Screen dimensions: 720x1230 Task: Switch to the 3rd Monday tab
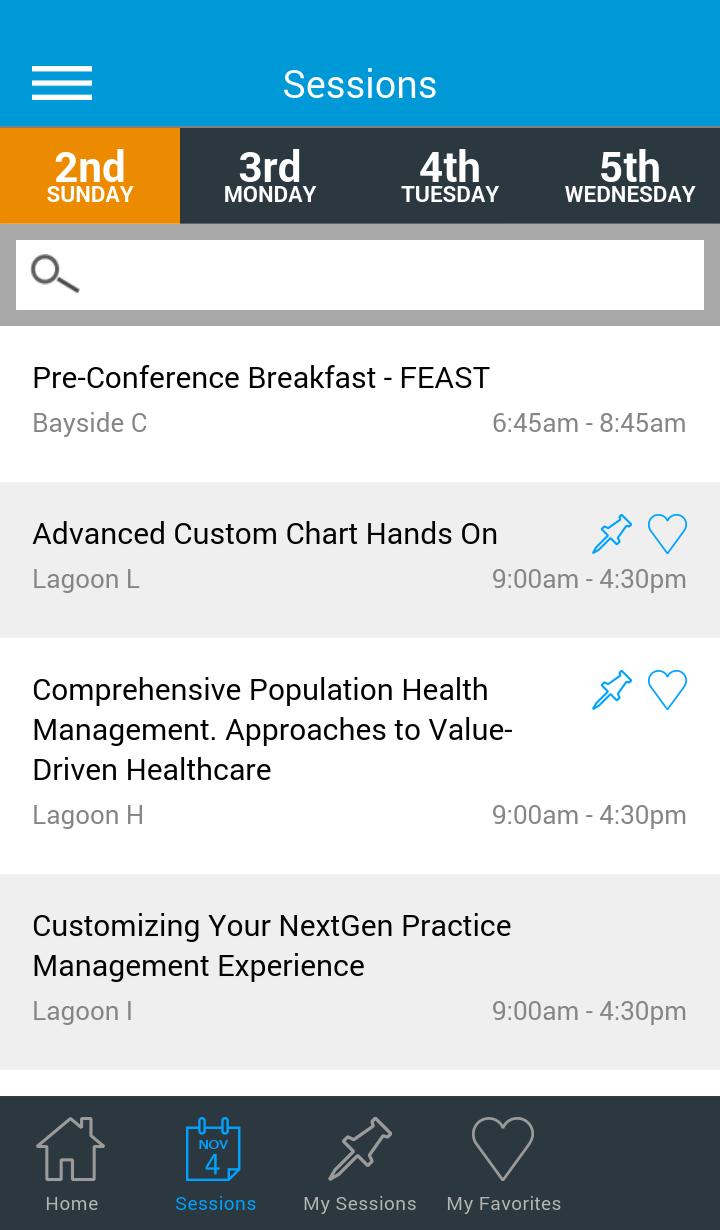pos(270,176)
